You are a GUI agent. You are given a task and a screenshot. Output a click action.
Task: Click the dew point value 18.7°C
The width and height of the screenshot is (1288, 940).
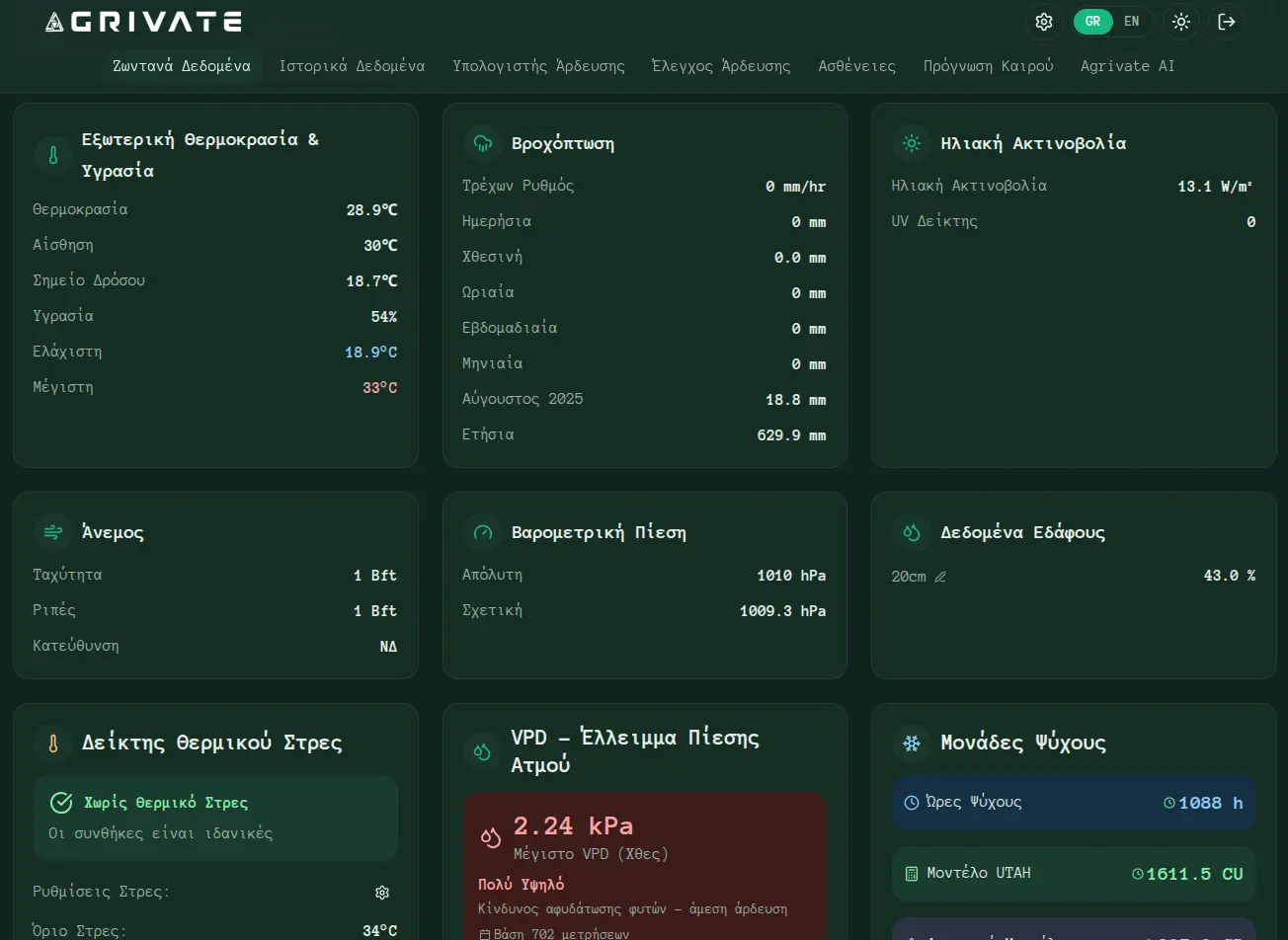pos(371,281)
